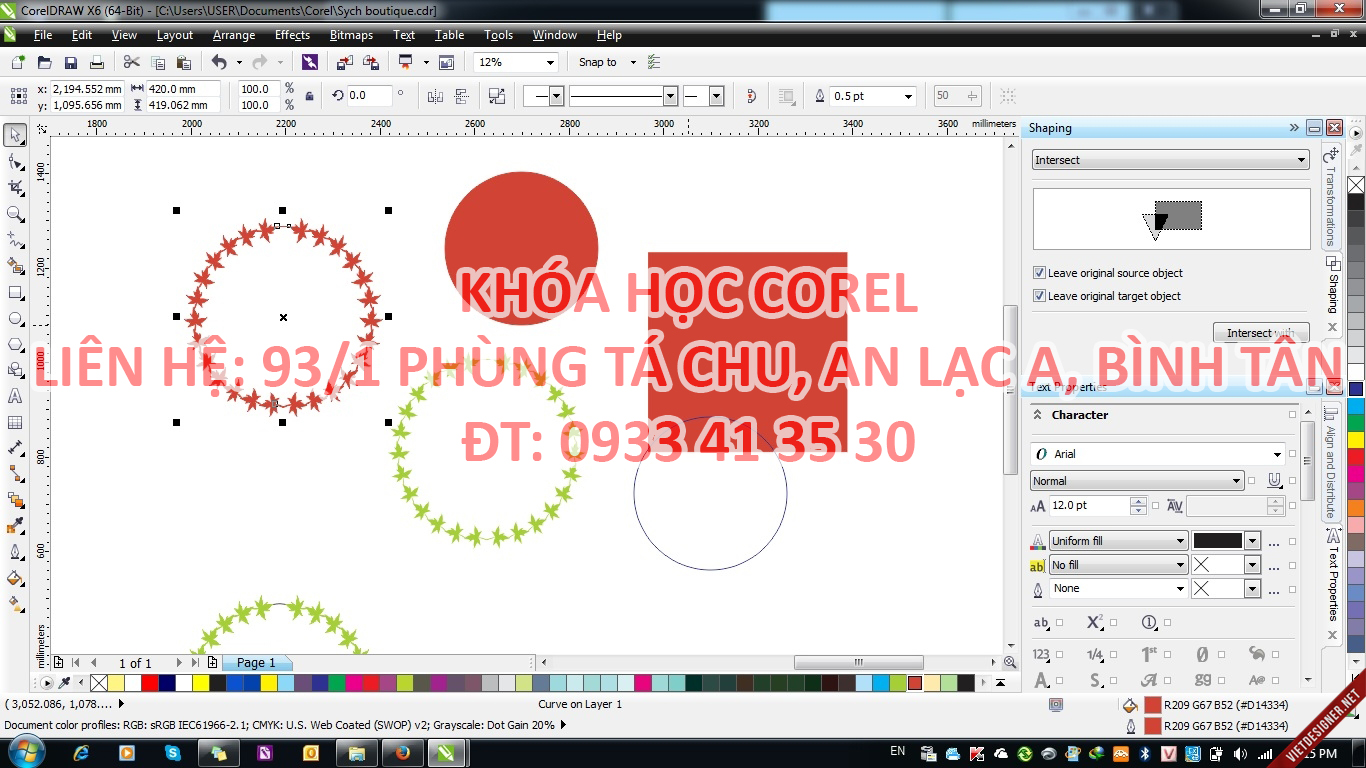The height and width of the screenshot is (768, 1366).
Task: Open the Options icon next to Snap to
Action: pos(655,62)
